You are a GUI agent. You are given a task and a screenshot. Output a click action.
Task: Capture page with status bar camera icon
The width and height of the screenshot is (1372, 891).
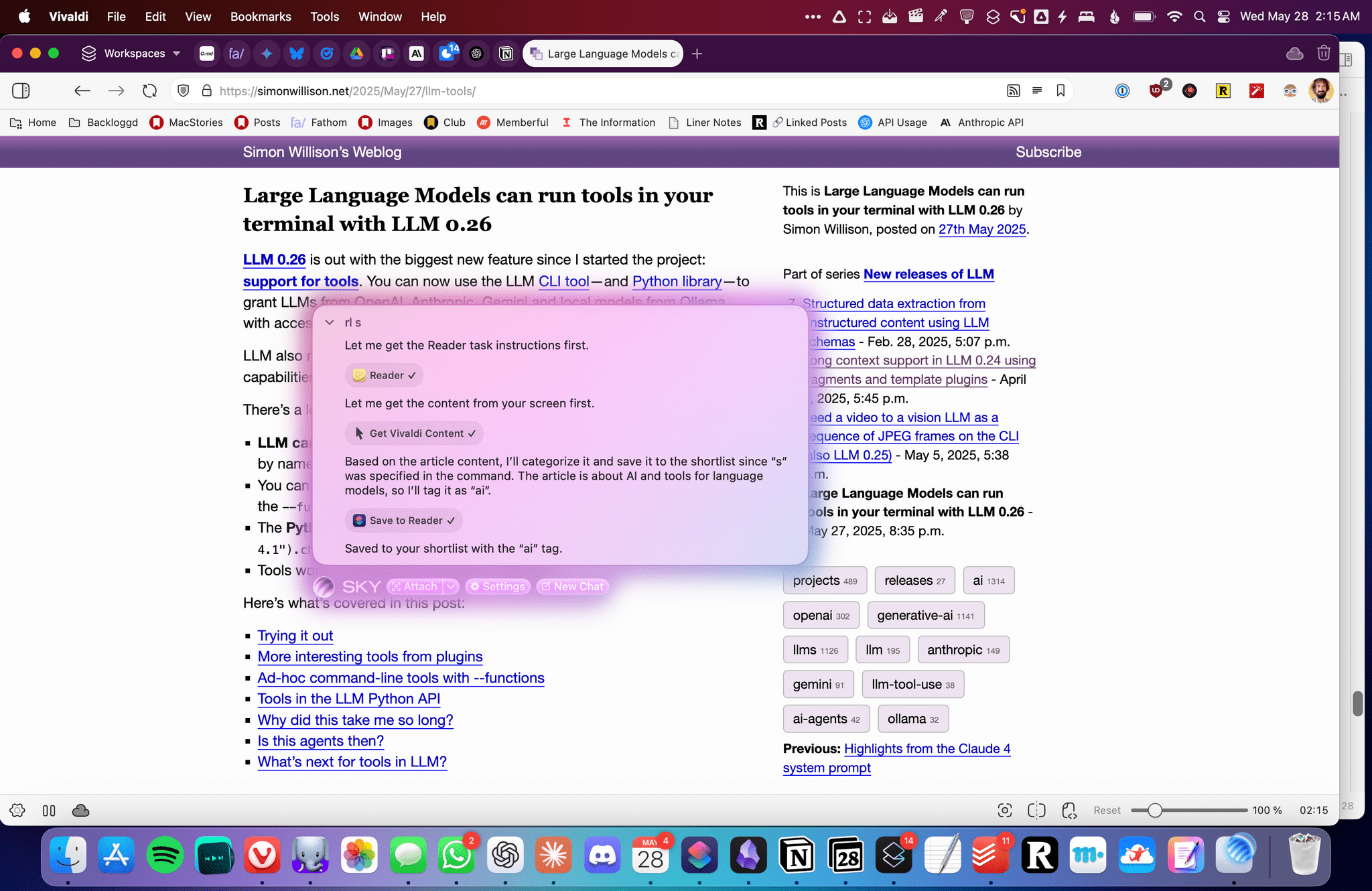click(1004, 811)
